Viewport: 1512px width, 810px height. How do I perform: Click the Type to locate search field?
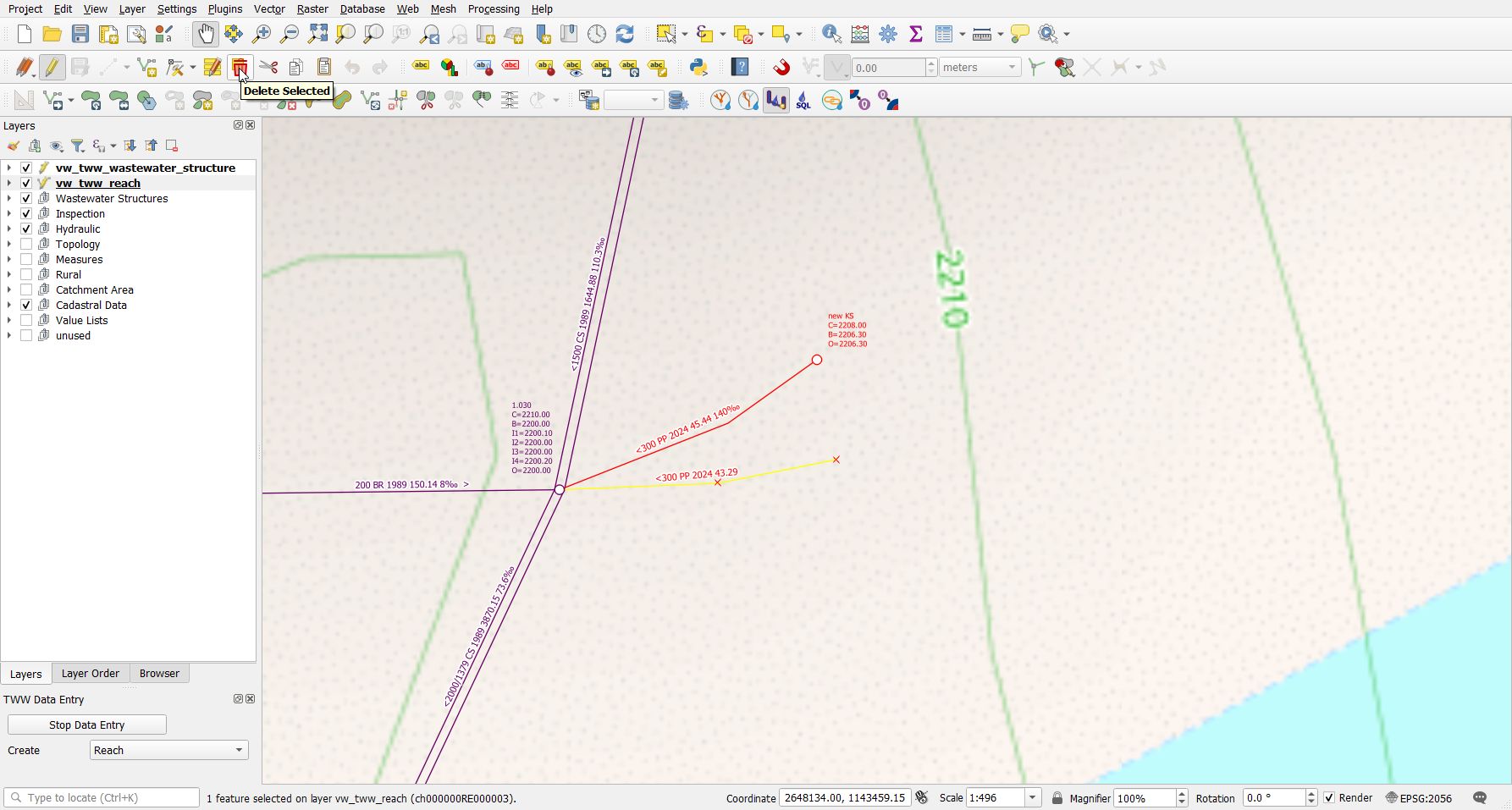click(x=102, y=798)
